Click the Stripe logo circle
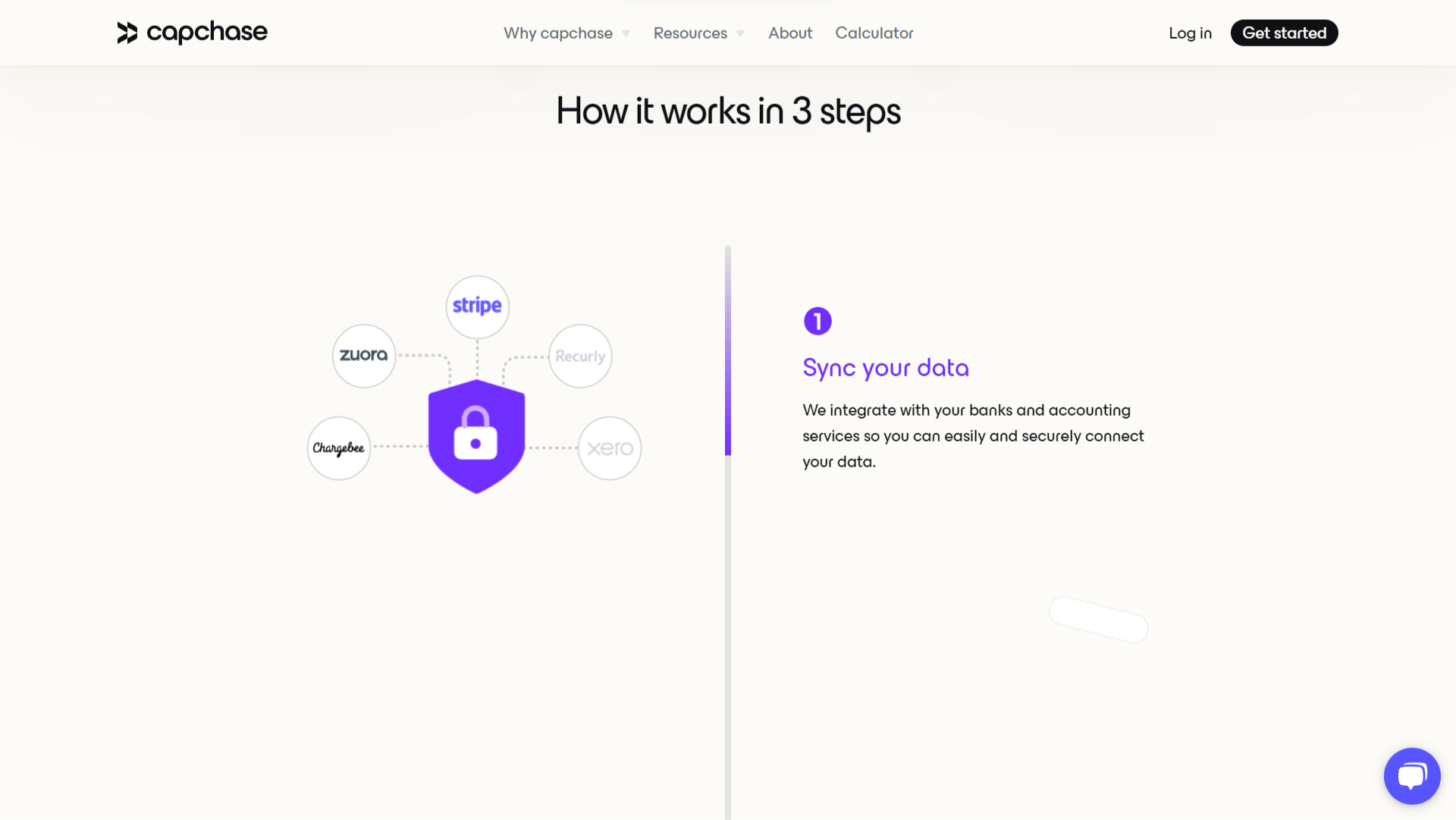This screenshot has width=1456, height=820. click(x=477, y=306)
